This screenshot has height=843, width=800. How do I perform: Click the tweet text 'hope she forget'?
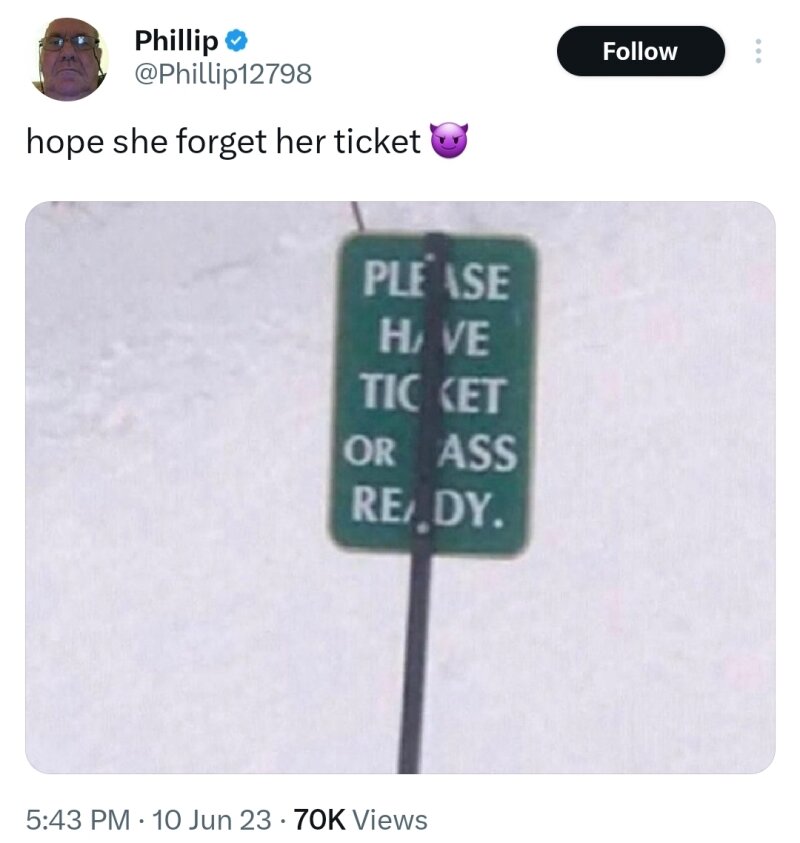pyautogui.click(x=146, y=142)
